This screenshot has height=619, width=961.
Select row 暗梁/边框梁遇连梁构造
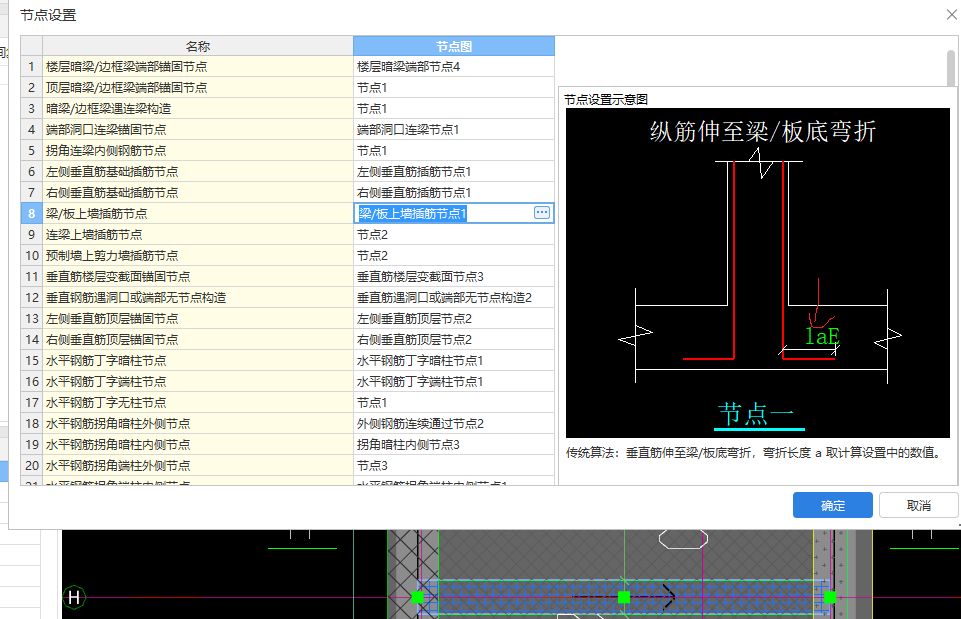197,108
